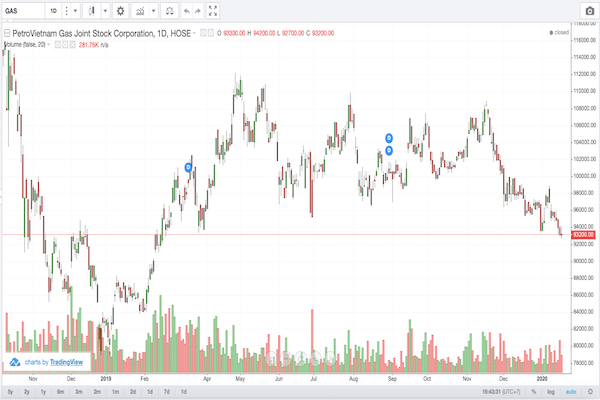600x400 pixels.
Task: Click second legend icon after HOSE title
Action: 210,33
